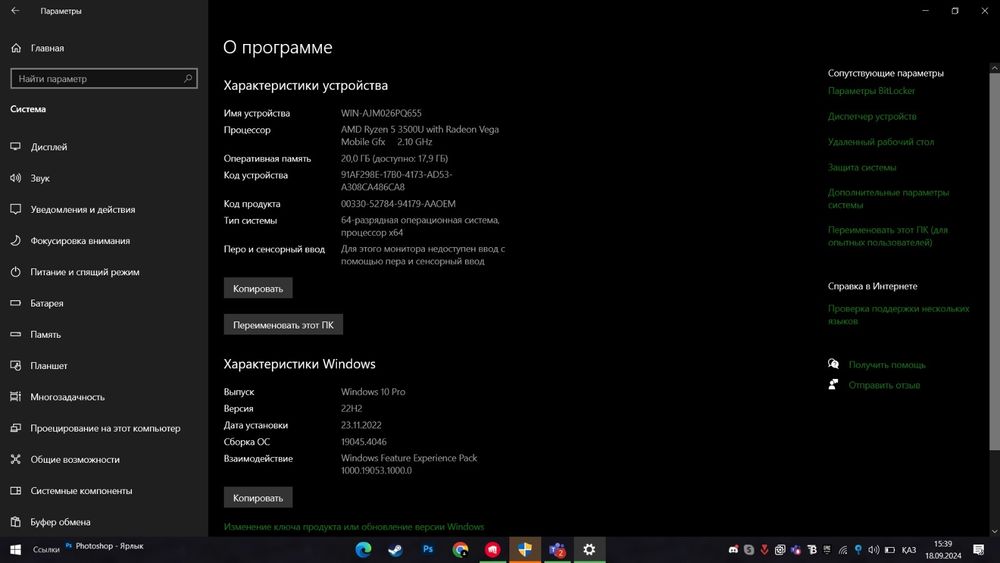This screenshot has height=563, width=1000.
Task: Open Уведомления и действия section
Action: point(73,209)
